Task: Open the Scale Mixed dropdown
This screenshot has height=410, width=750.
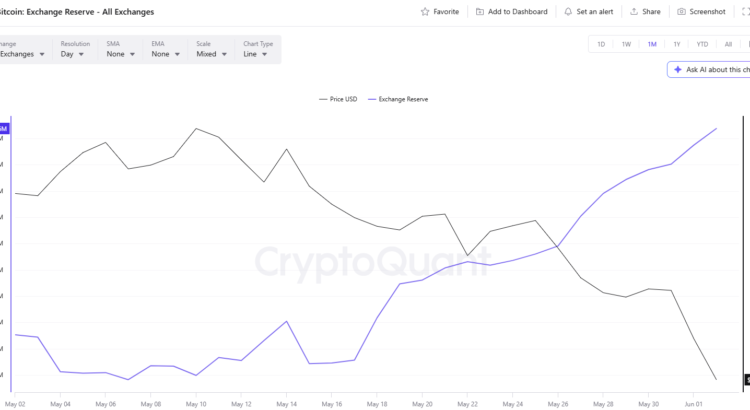Action: click(x=211, y=54)
